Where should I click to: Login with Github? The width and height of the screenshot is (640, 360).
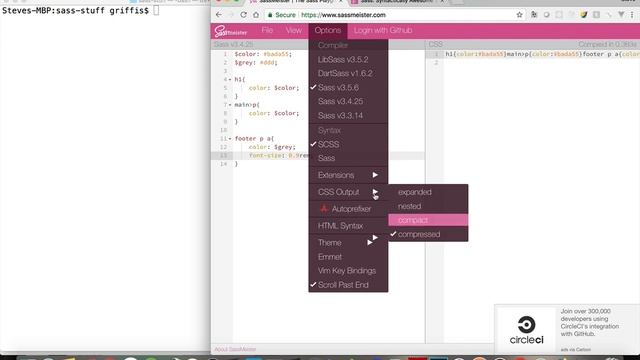click(383, 30)
